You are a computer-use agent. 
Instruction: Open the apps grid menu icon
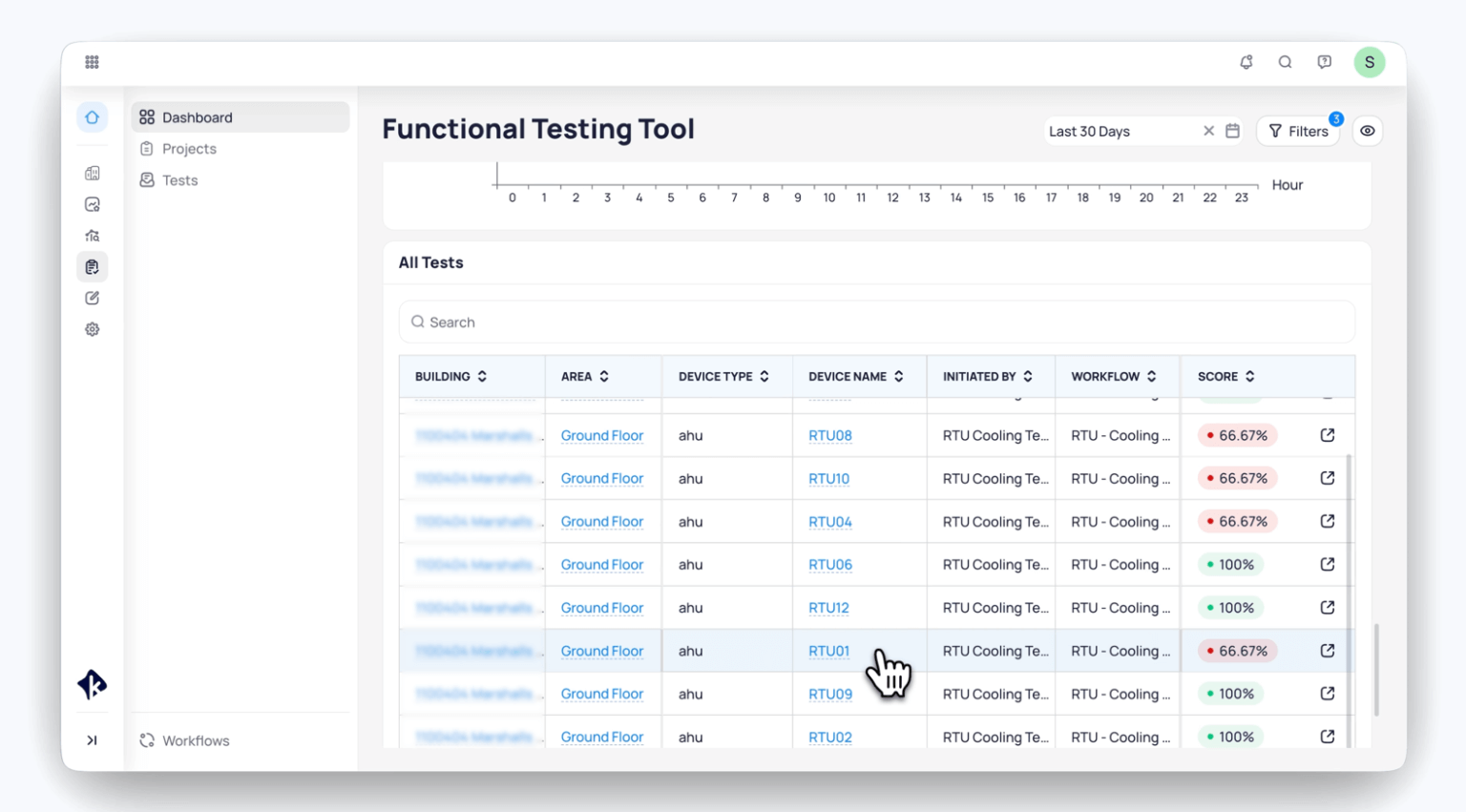(92, 62)
